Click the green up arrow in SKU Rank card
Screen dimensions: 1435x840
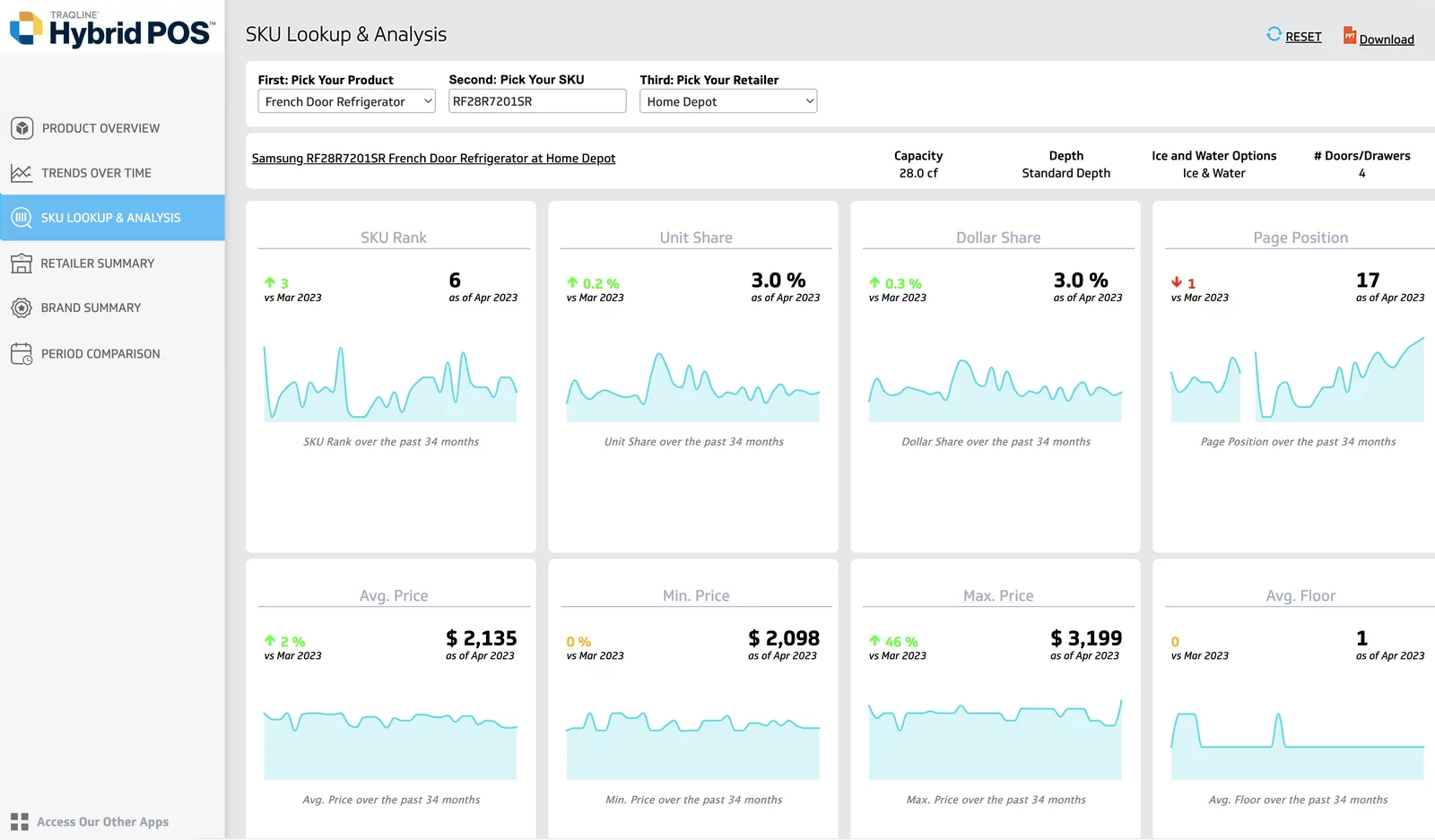[x=269, y=282]
